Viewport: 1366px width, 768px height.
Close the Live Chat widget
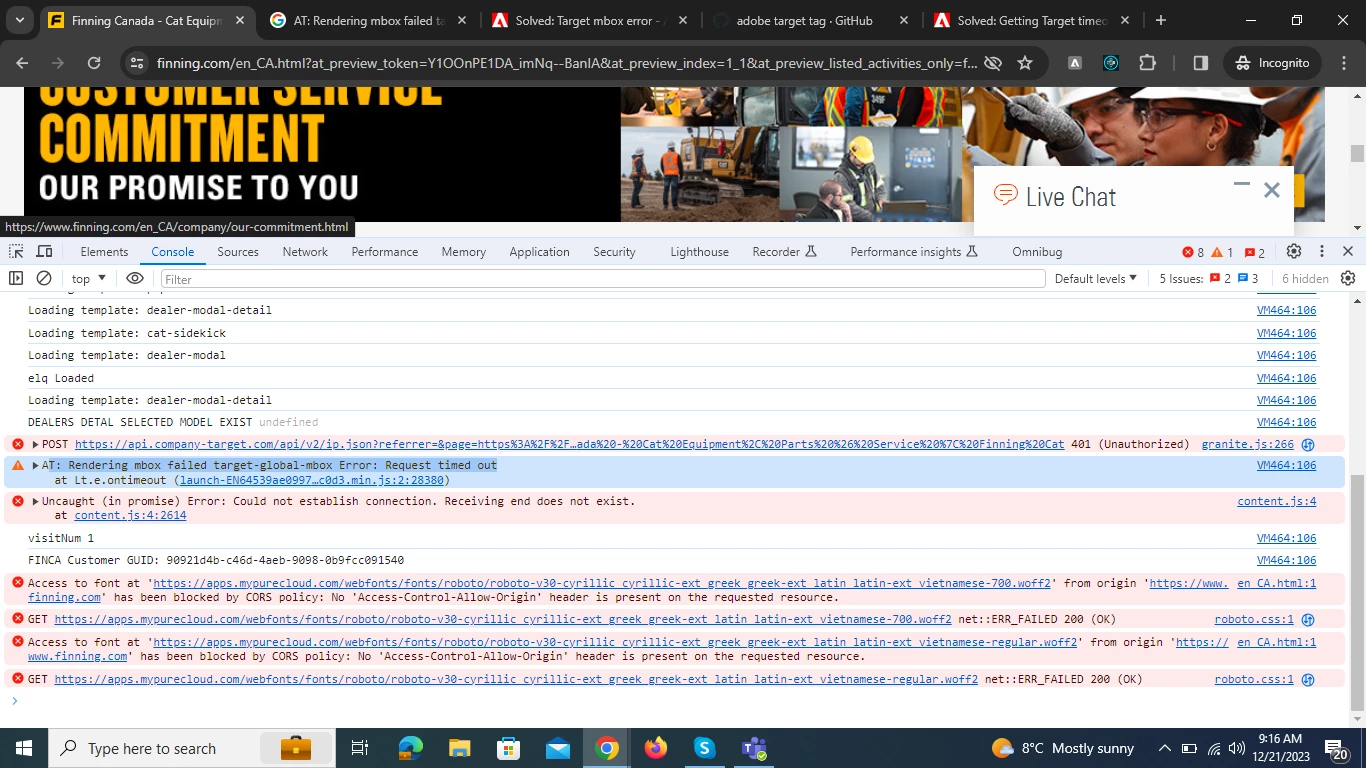[x=1272, y=190]
